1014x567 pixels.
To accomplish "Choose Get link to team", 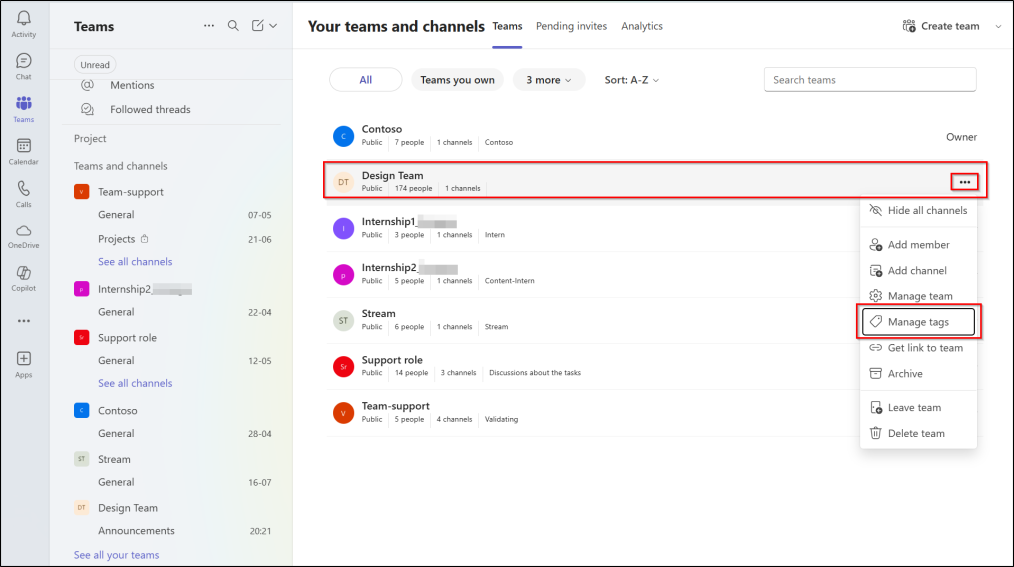I will point(918,348).
